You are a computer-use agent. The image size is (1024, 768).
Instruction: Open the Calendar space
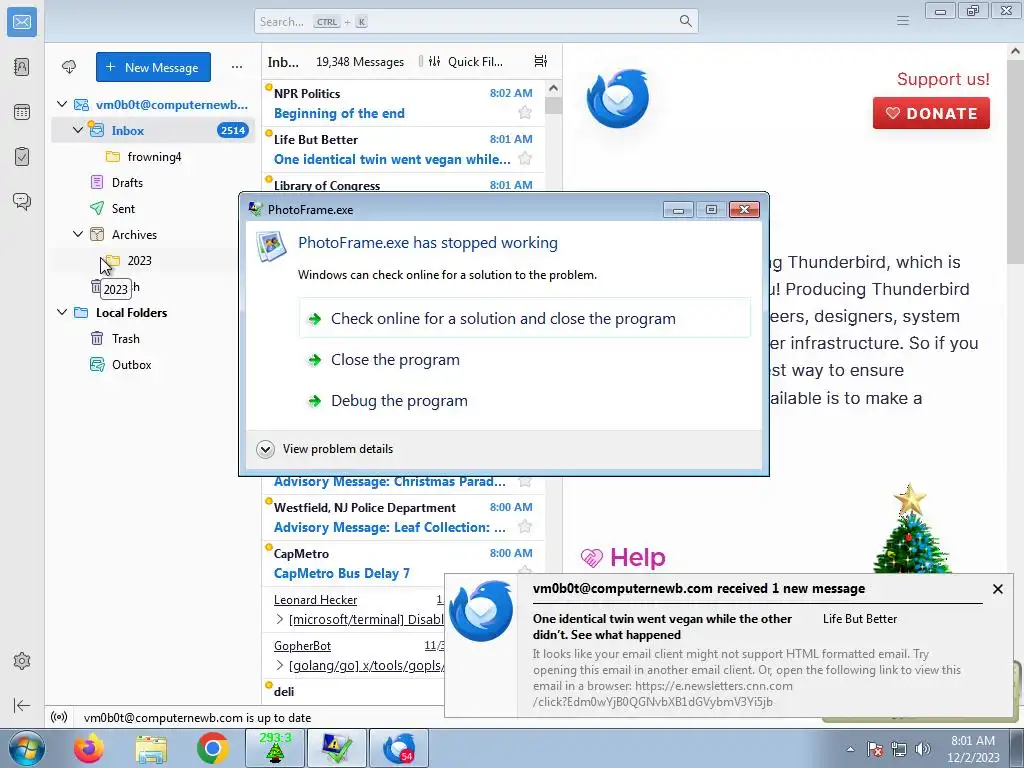click(22, 112)
